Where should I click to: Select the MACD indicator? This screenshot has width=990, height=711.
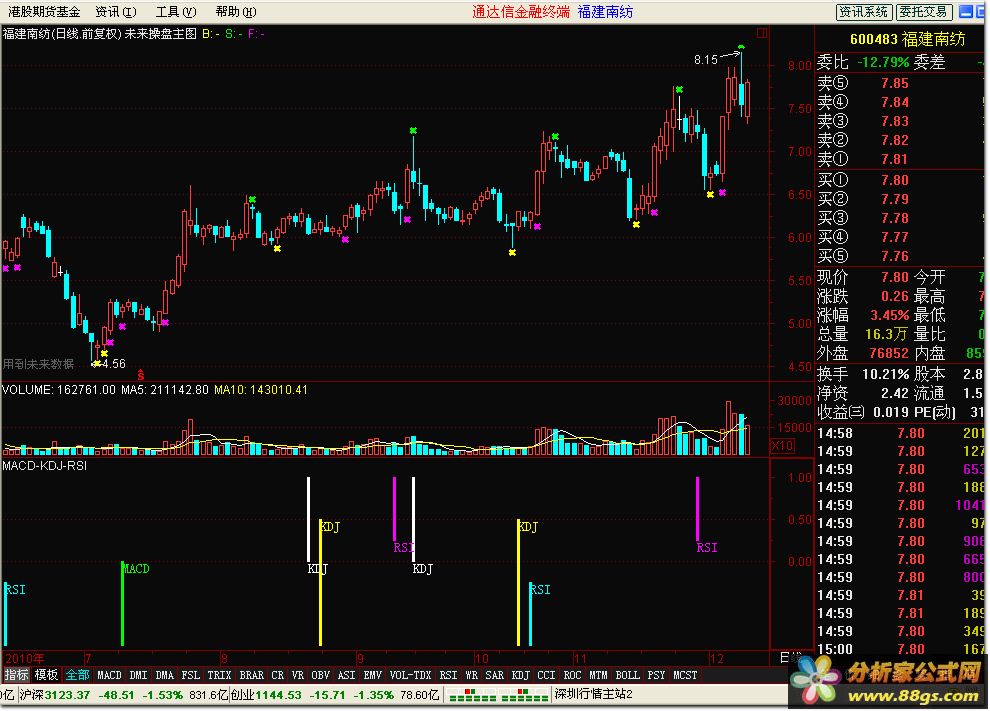coord(109,675)
